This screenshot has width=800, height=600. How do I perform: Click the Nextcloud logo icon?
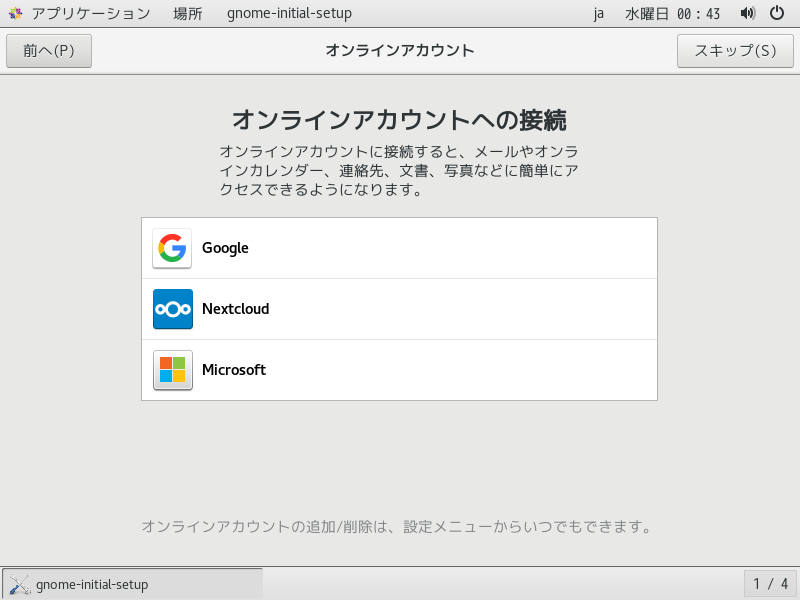172,309
